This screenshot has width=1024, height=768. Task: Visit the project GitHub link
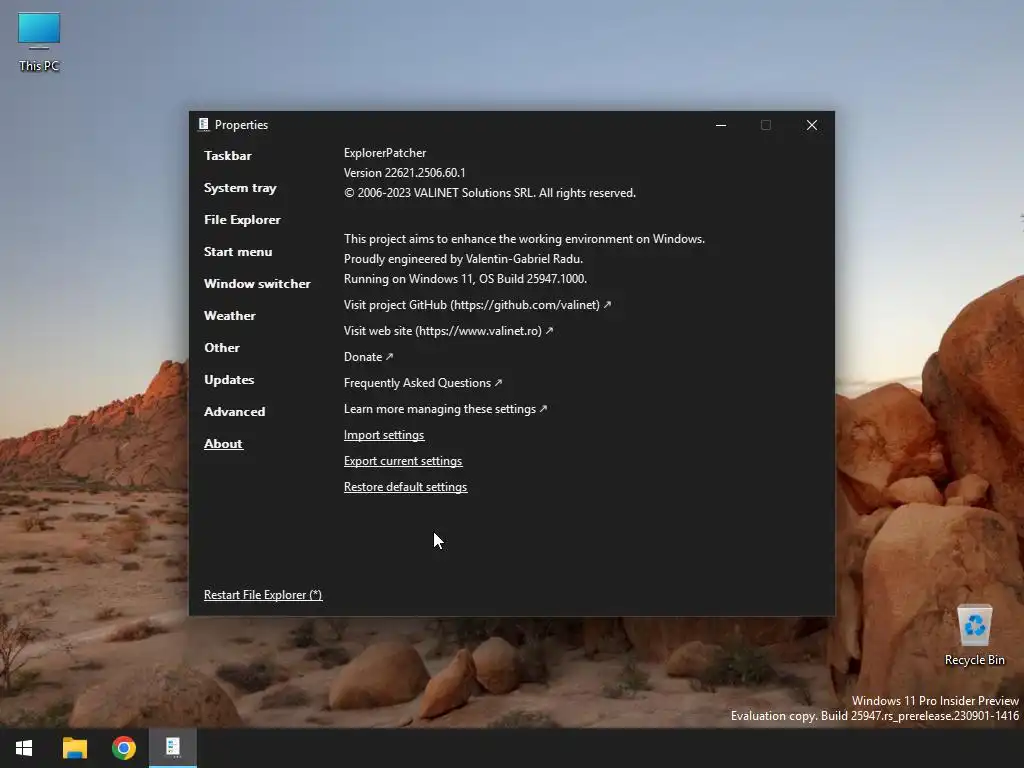pyautogui.click(x=477, y=305)
